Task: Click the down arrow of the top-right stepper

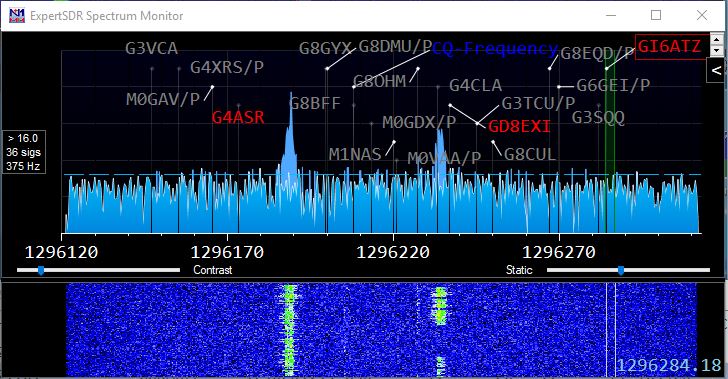Action: pyautogui.click(x=717, y=50)
